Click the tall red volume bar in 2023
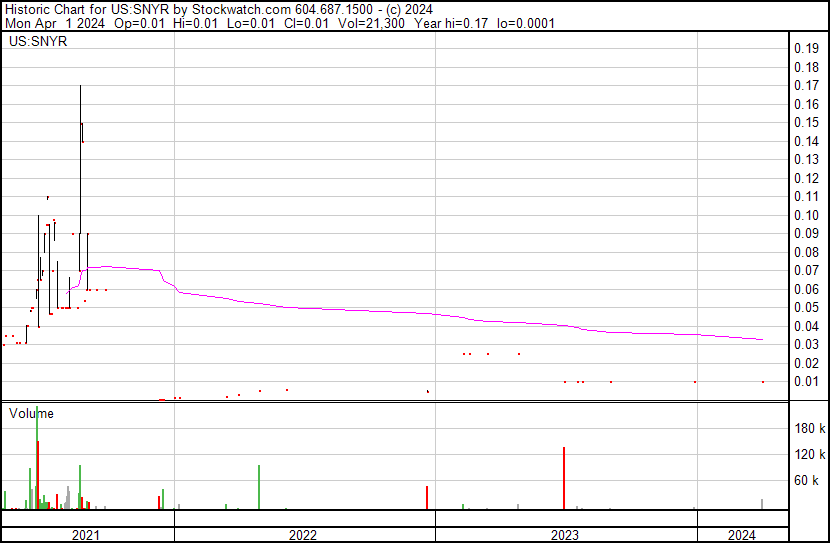Screen dimensions: 830x543 pyautogui.click(x=564, y=478)
